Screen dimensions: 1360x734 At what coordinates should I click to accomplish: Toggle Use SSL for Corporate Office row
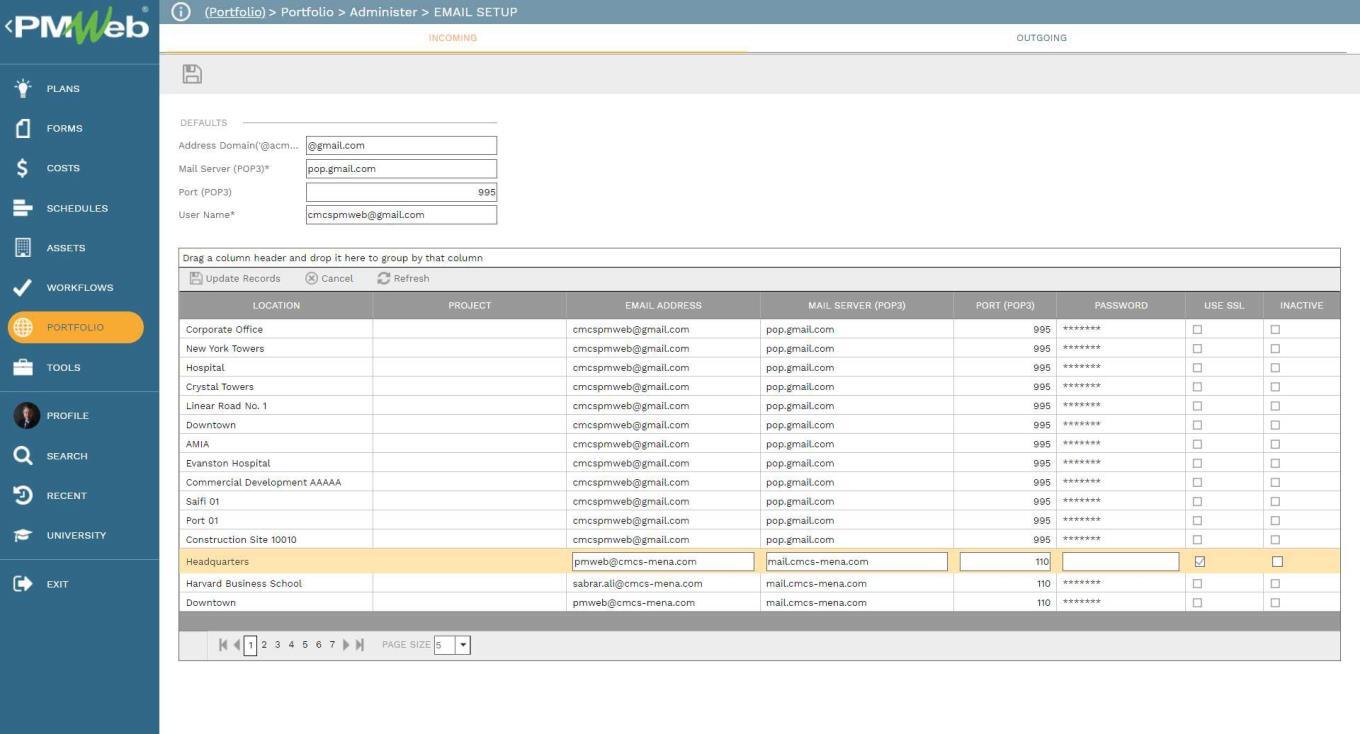1198,329
